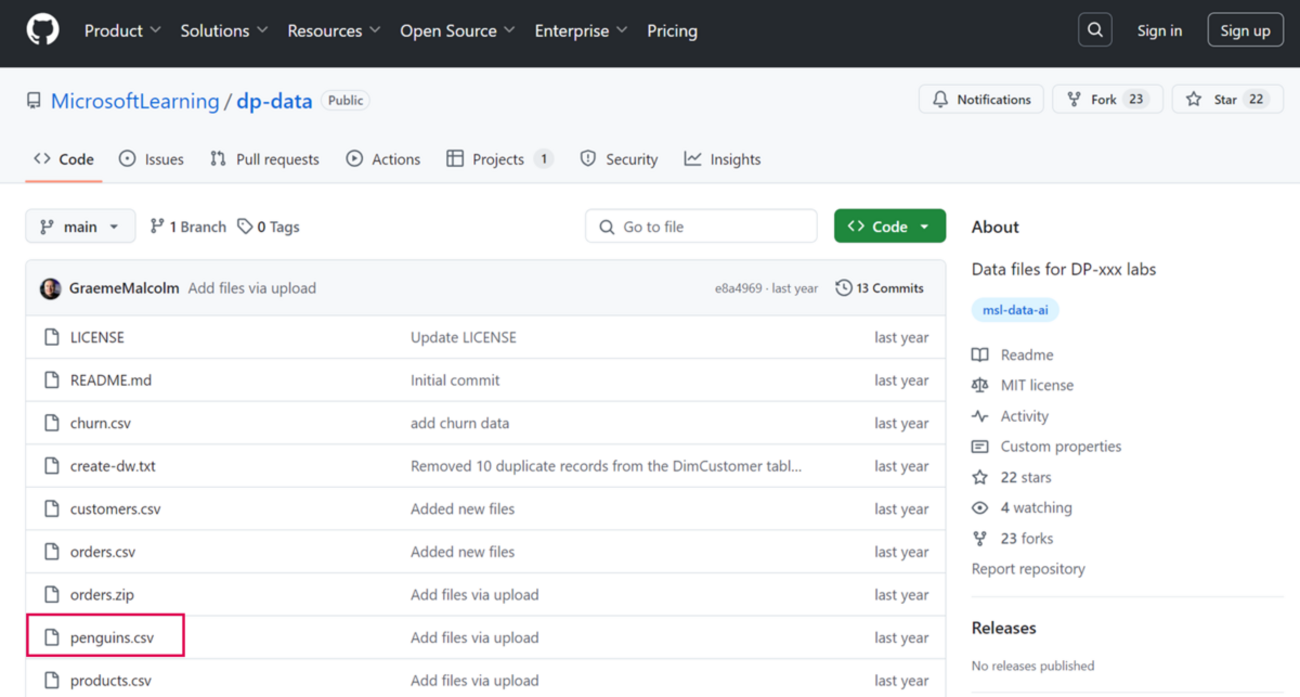Image resolution: width=1300 pixels, height=697 pixels.
Task: Click the file icon next to churn.csv
Action: point(52,423)
